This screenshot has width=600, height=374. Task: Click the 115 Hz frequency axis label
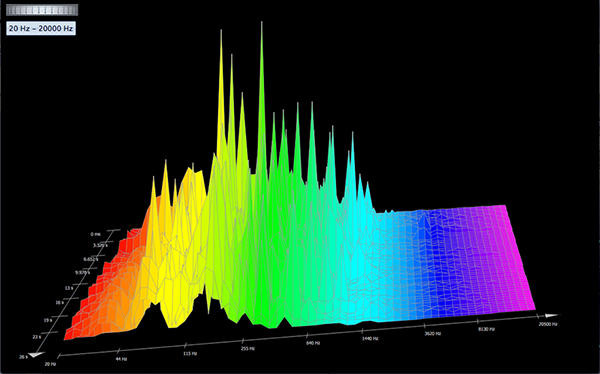pos(190,354)
